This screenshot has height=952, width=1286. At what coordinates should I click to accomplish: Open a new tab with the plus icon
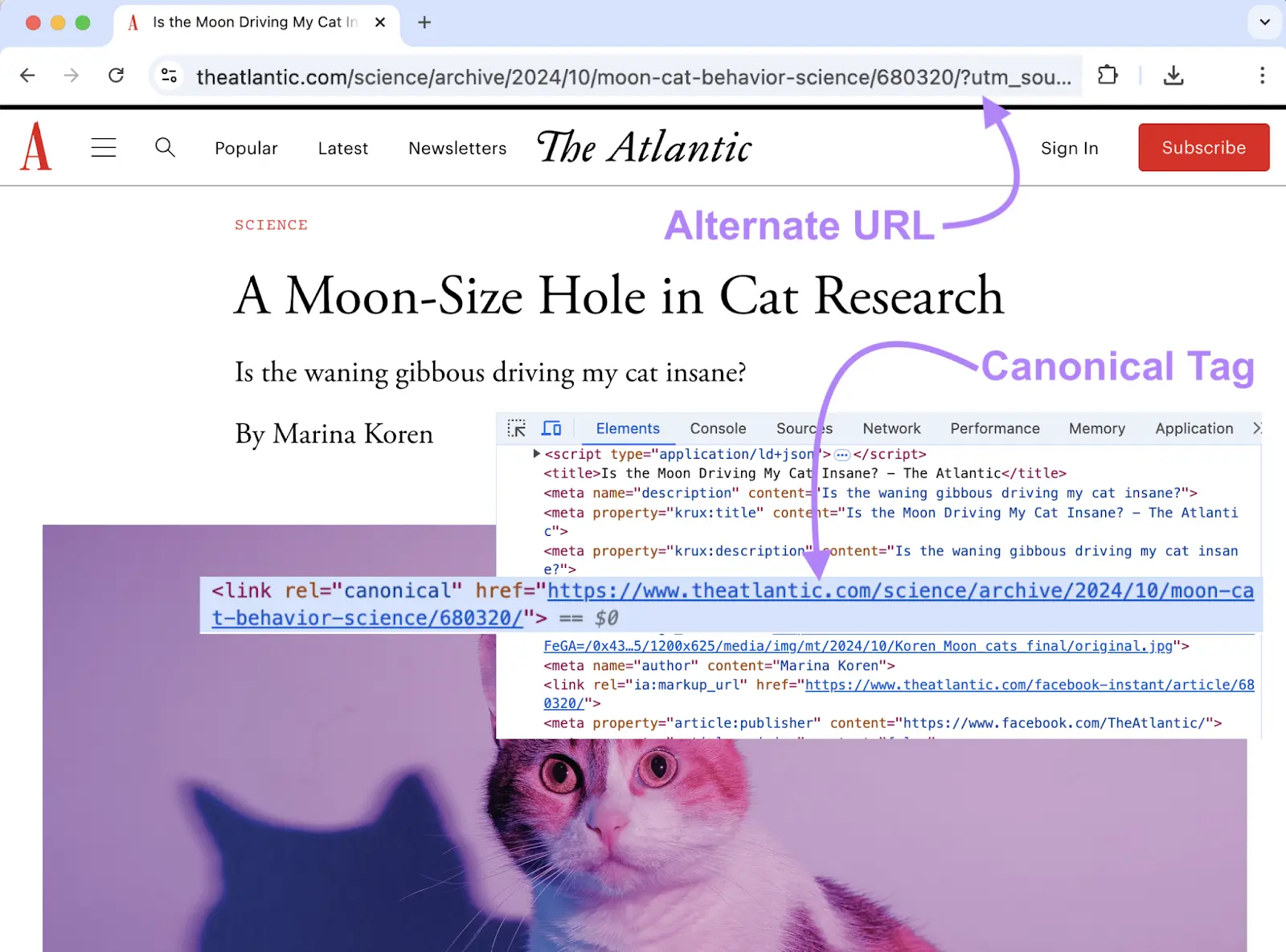(424, 22)
